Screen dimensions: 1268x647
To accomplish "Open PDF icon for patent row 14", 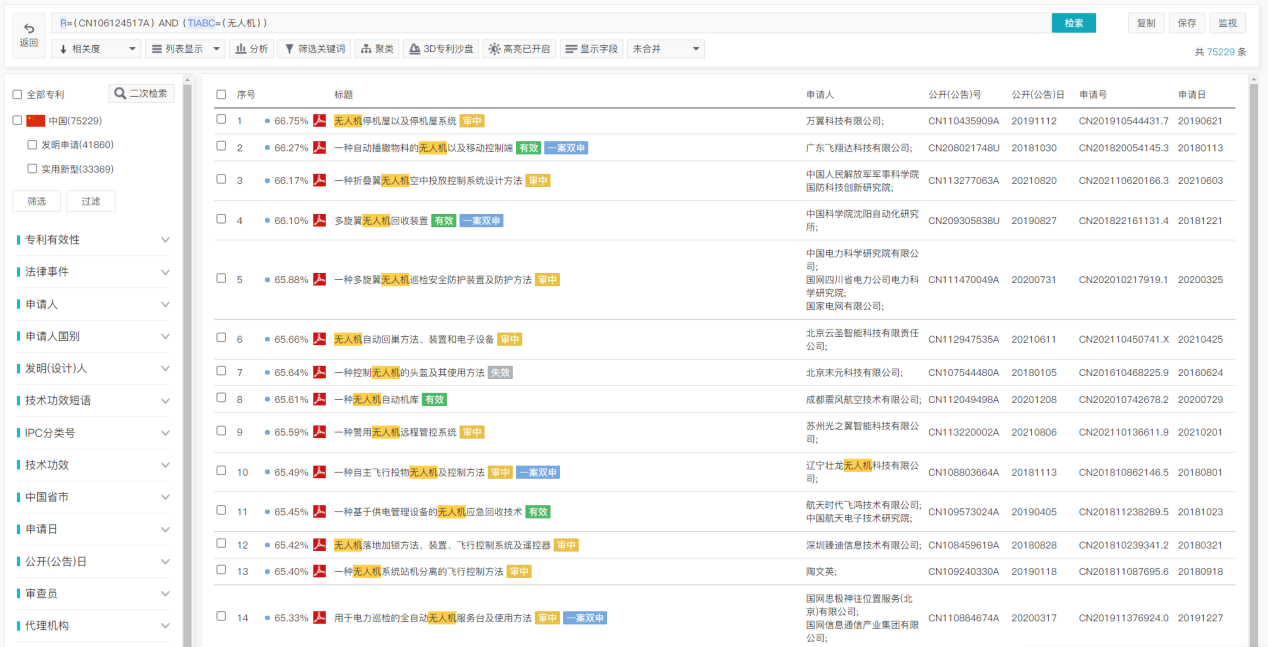I will click(x=320, y=618).
